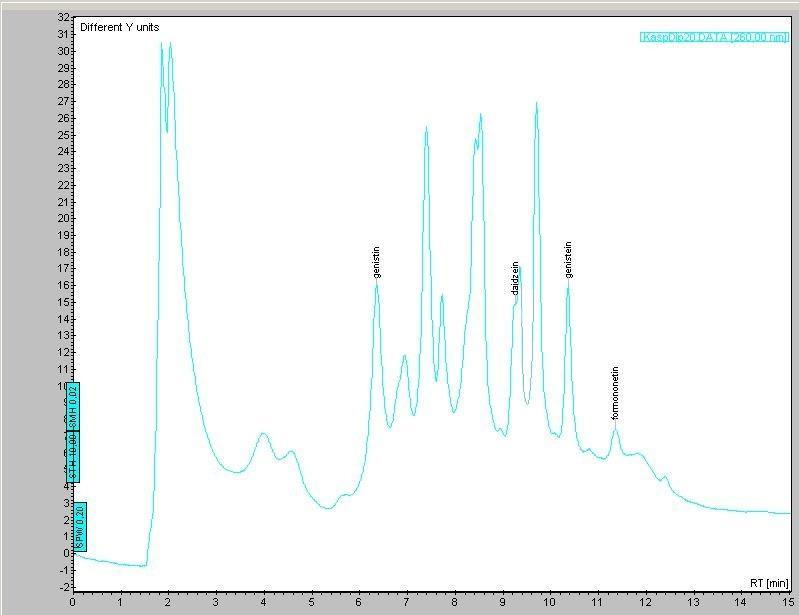Click the SPW 0.20 event marker
This screenshot has width=799, height=615.
coord(80,527)
